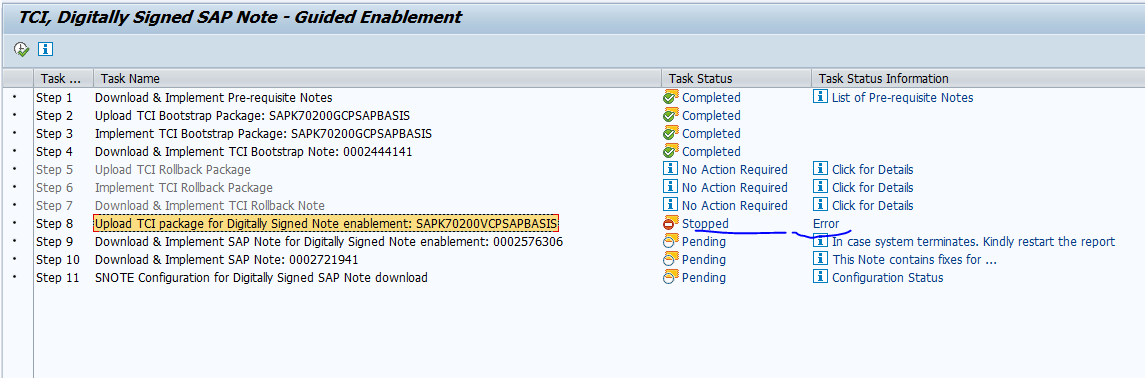
Task: Click the blue Information toolbar icon
Action: pyautogui.click(x=46, y=50)
